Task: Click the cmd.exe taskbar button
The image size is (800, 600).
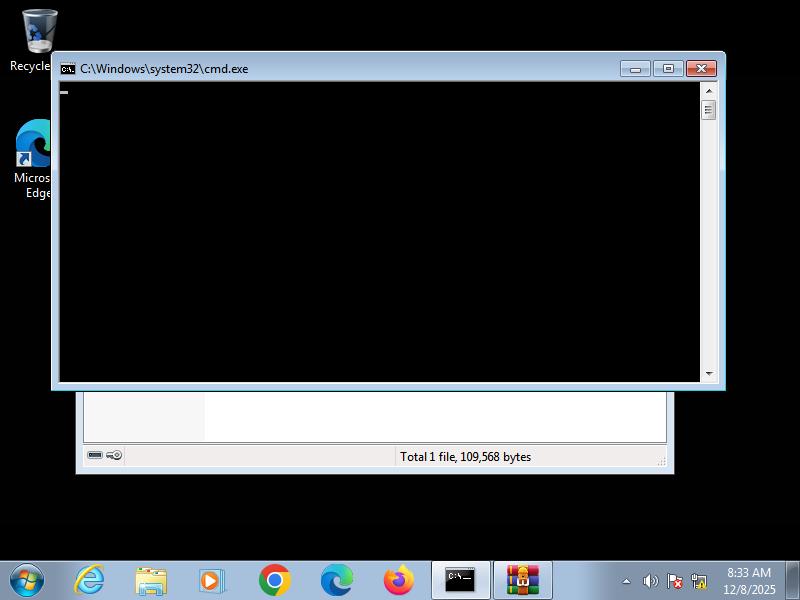Action: pos(460,580)
